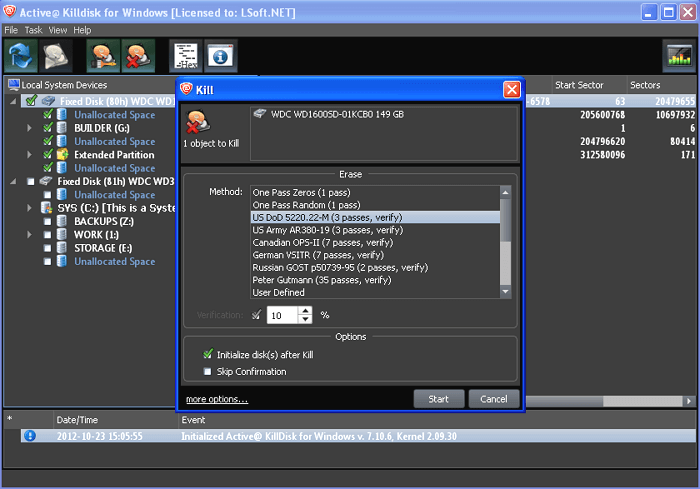Expand the BUILDER (G:) tree node

pos(29,128)
